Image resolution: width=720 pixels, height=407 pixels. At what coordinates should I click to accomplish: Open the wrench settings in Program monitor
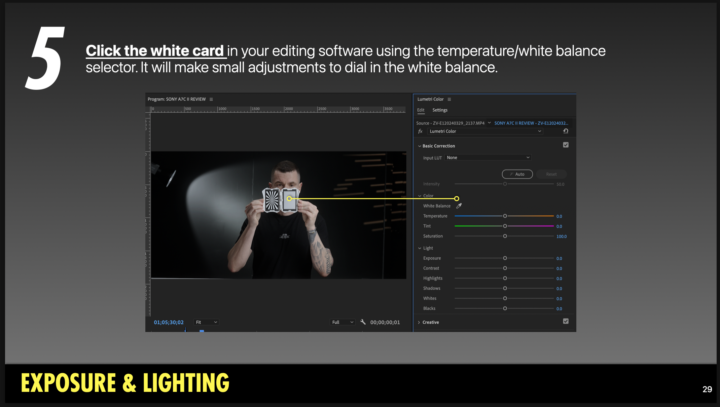point(363,322)
